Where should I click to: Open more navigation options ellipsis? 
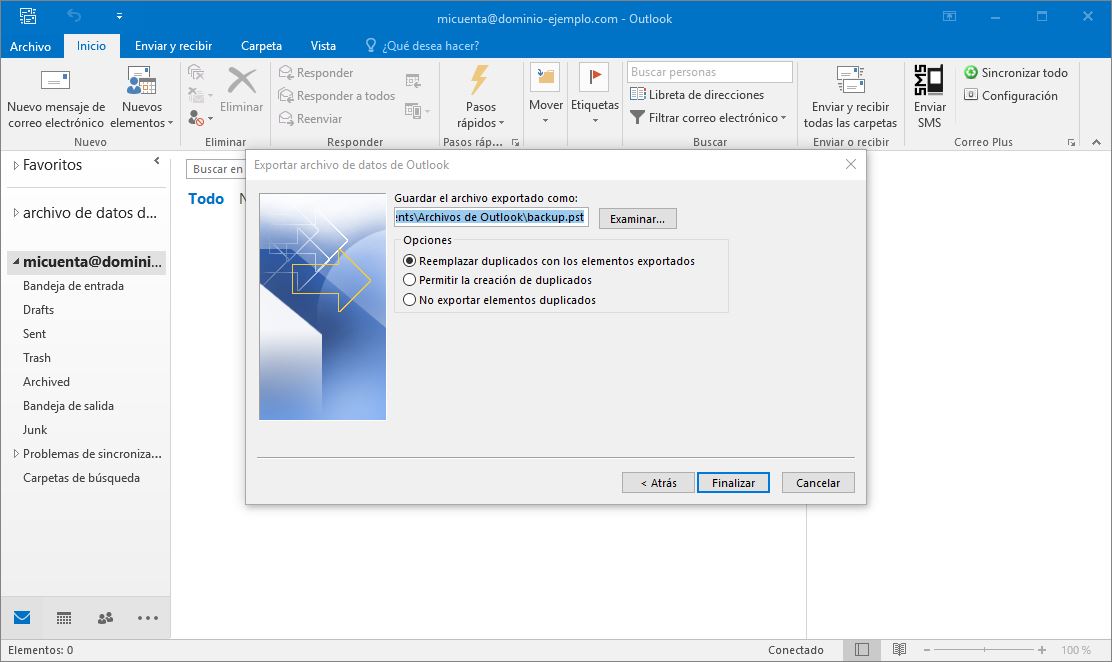click(x=148, y=618)
